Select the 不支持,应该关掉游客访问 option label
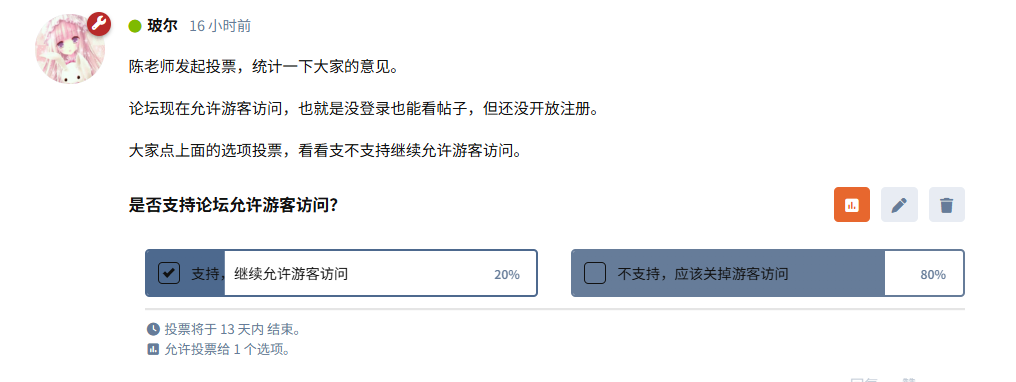 (x=702, y=274)
